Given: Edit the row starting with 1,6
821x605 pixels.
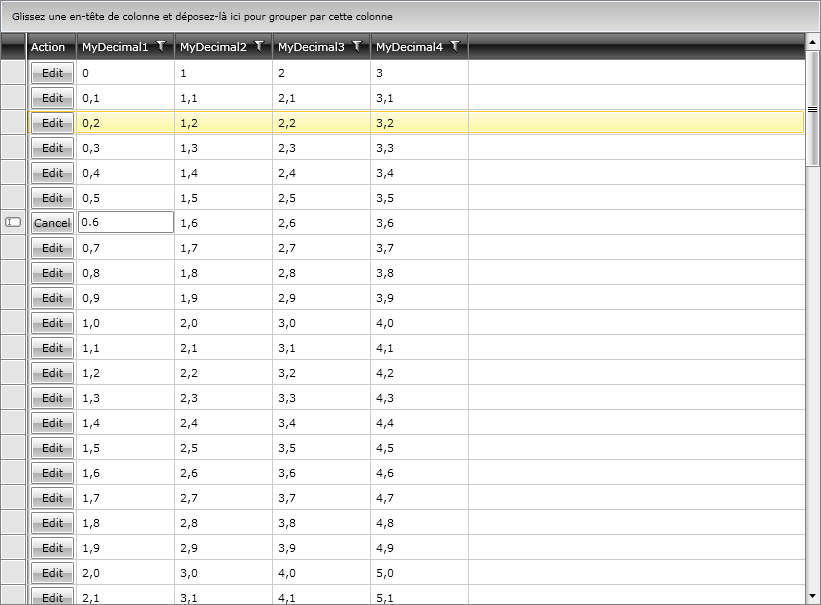Looking at the screenshot, I should click(52, 473).
